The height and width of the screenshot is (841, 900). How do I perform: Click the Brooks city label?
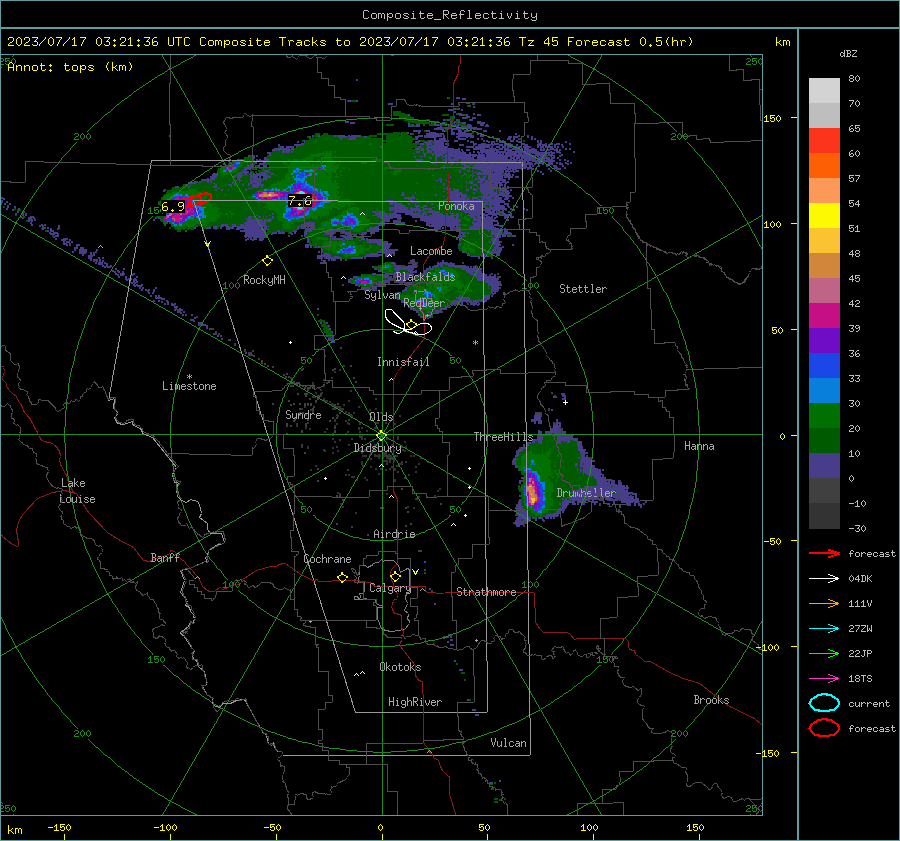click(x=711, y=700)
